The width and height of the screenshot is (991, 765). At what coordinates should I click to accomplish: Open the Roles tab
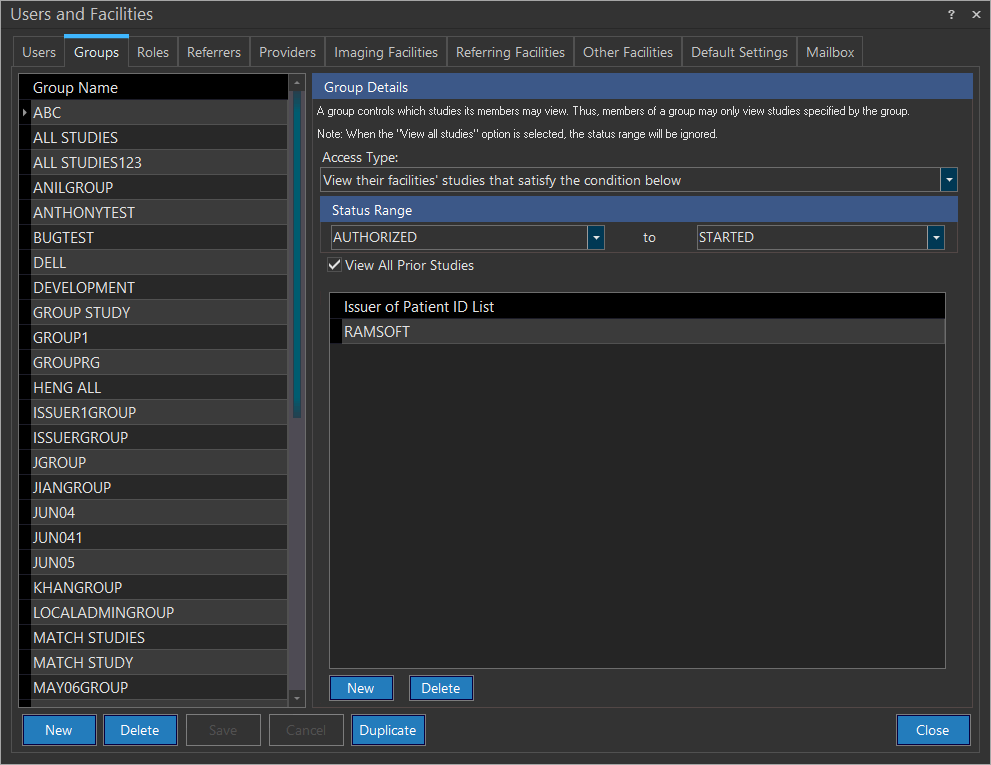(x=153, y=52)
